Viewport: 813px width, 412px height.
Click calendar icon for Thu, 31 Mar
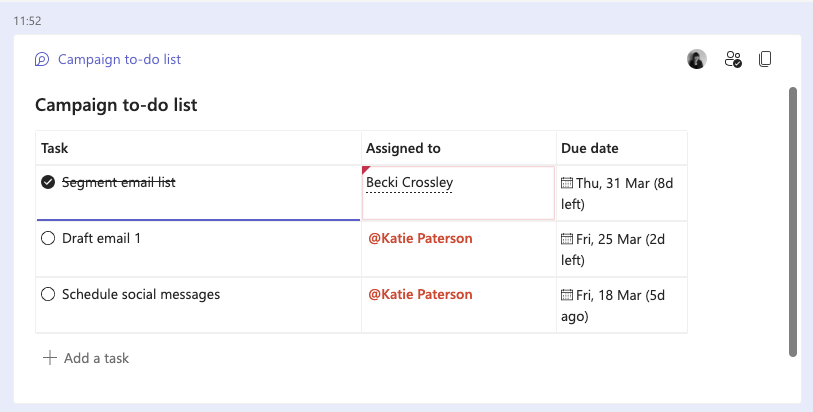(x=567, y=183)
